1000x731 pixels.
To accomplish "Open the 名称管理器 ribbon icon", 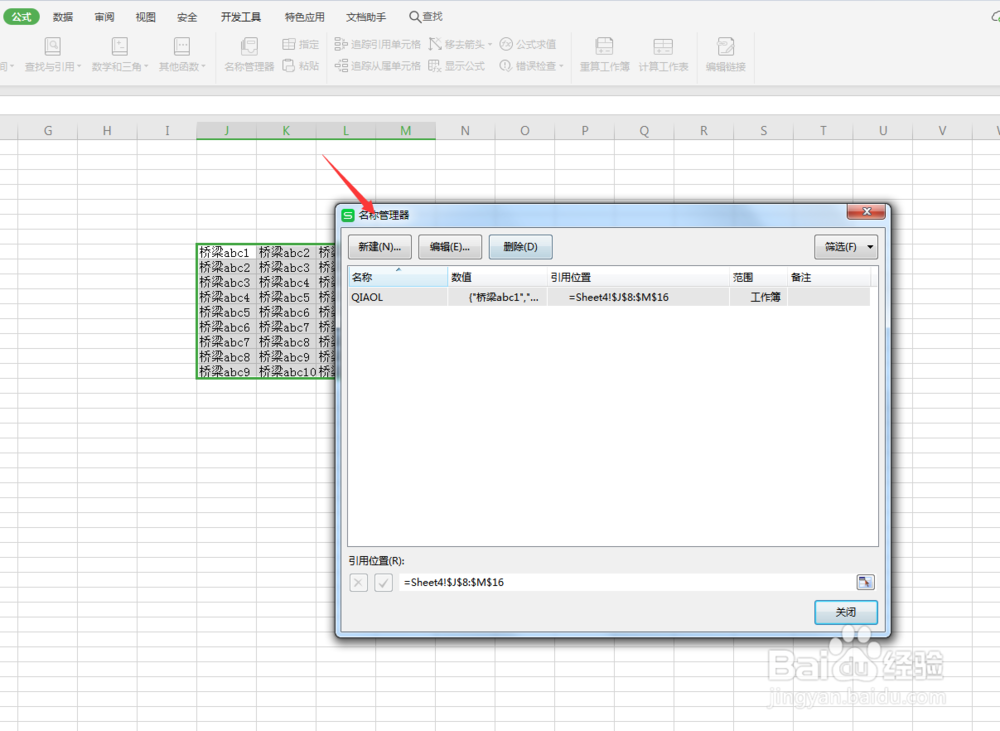I will tap(249, 47).
